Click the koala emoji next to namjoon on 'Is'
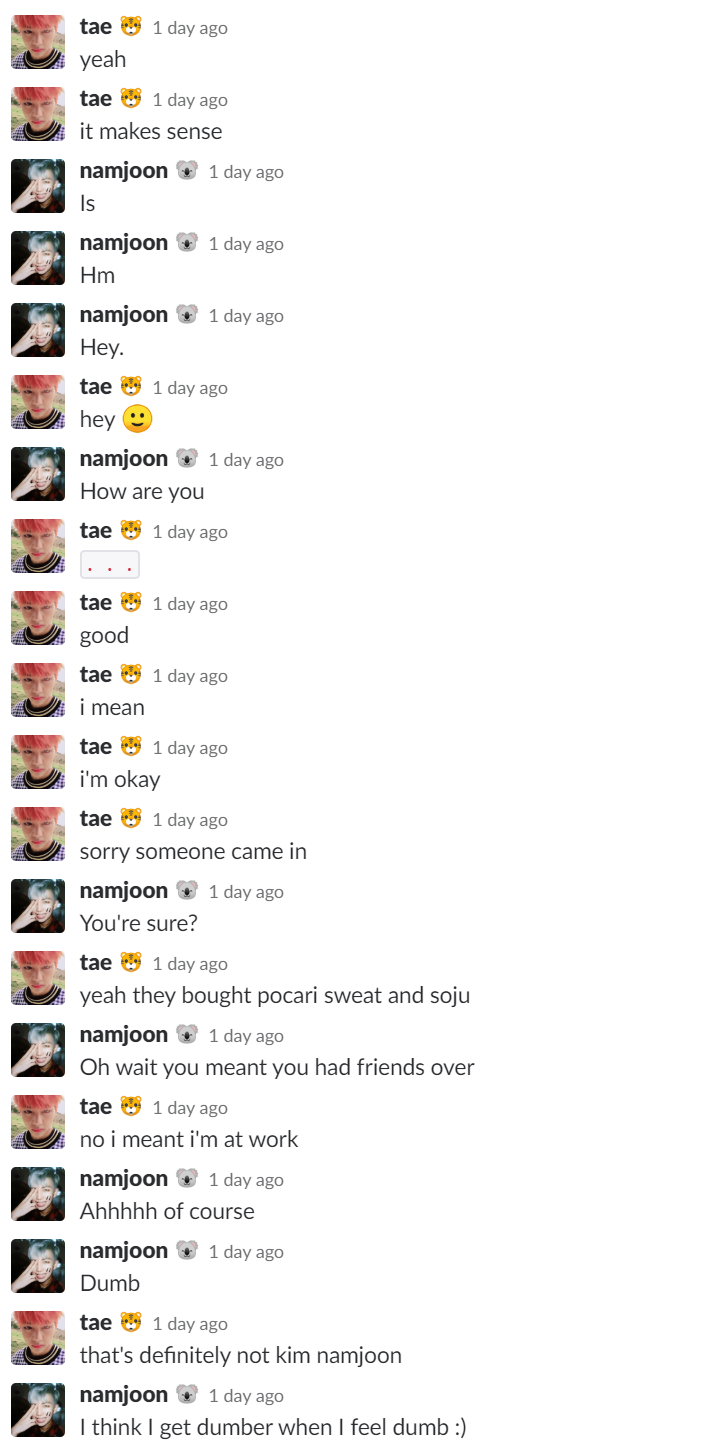The image size is (707, 1450). [187, 170]
